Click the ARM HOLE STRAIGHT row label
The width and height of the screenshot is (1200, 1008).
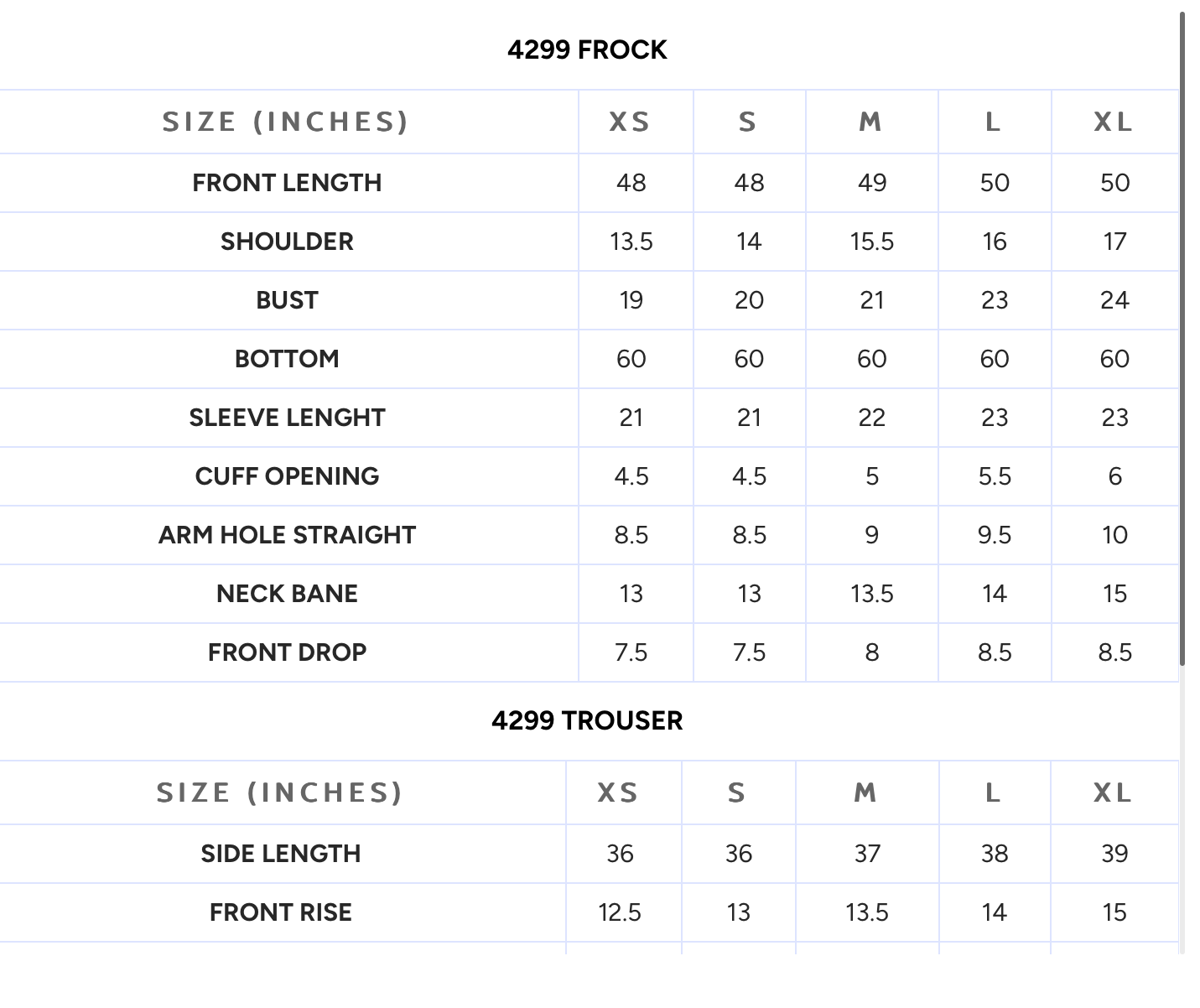[287, 535]
